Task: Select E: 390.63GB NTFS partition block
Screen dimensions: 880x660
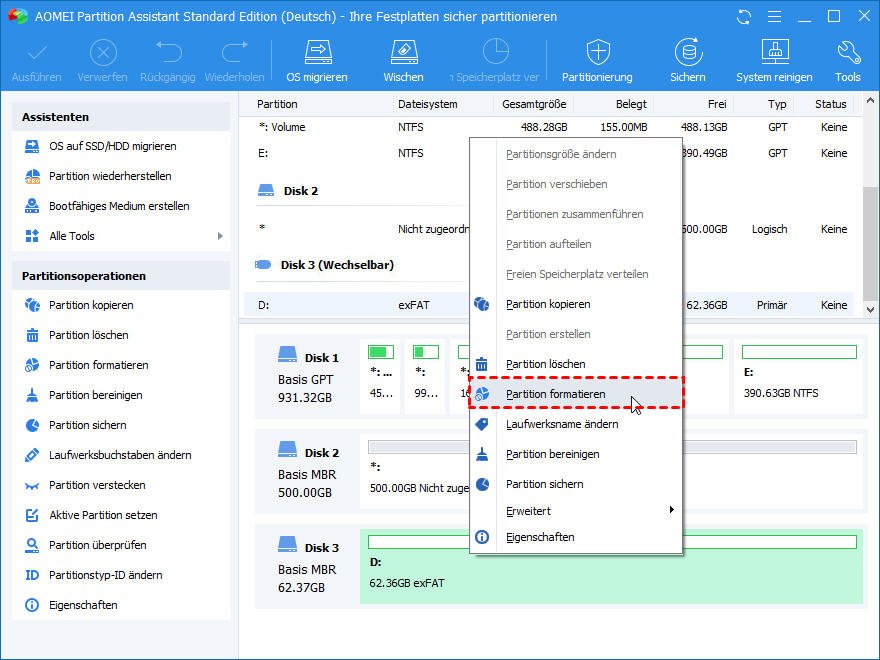Action: pos(798,377)
